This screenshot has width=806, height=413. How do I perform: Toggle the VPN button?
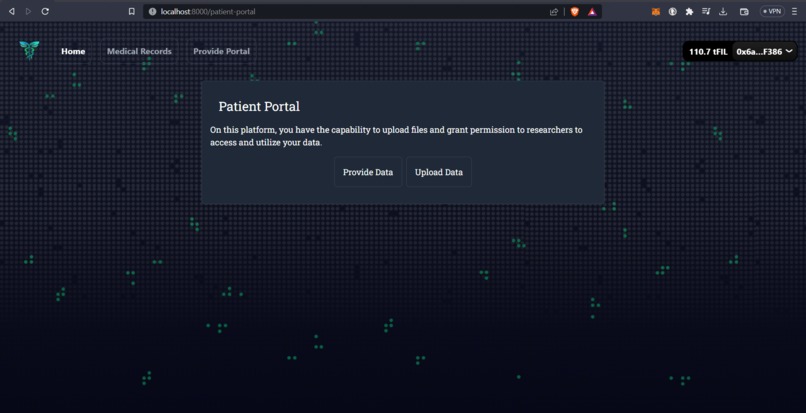coord(772,11)
